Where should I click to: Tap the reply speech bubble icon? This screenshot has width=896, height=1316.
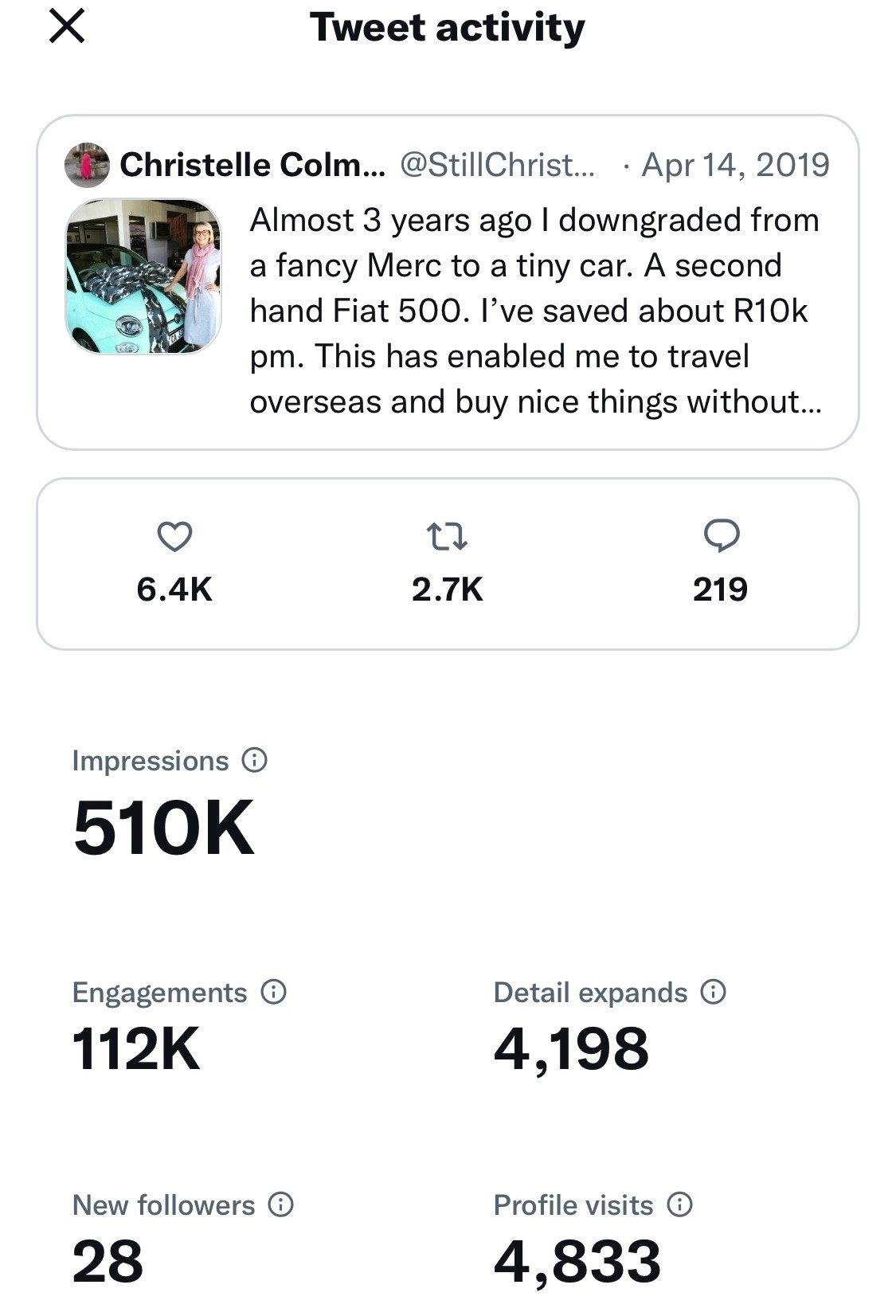coord(722,536)
